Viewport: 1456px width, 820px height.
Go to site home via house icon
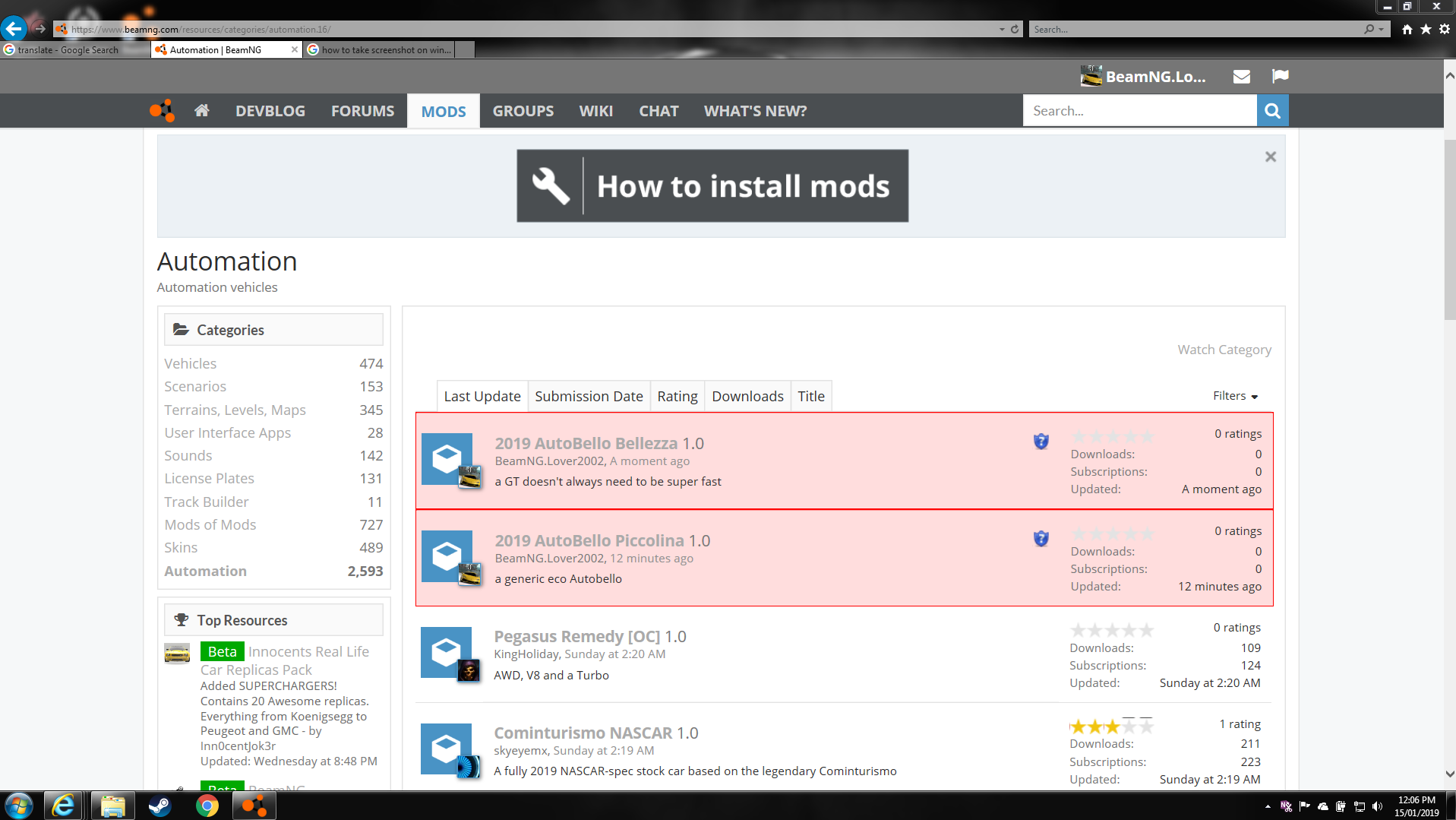[201, 111]
